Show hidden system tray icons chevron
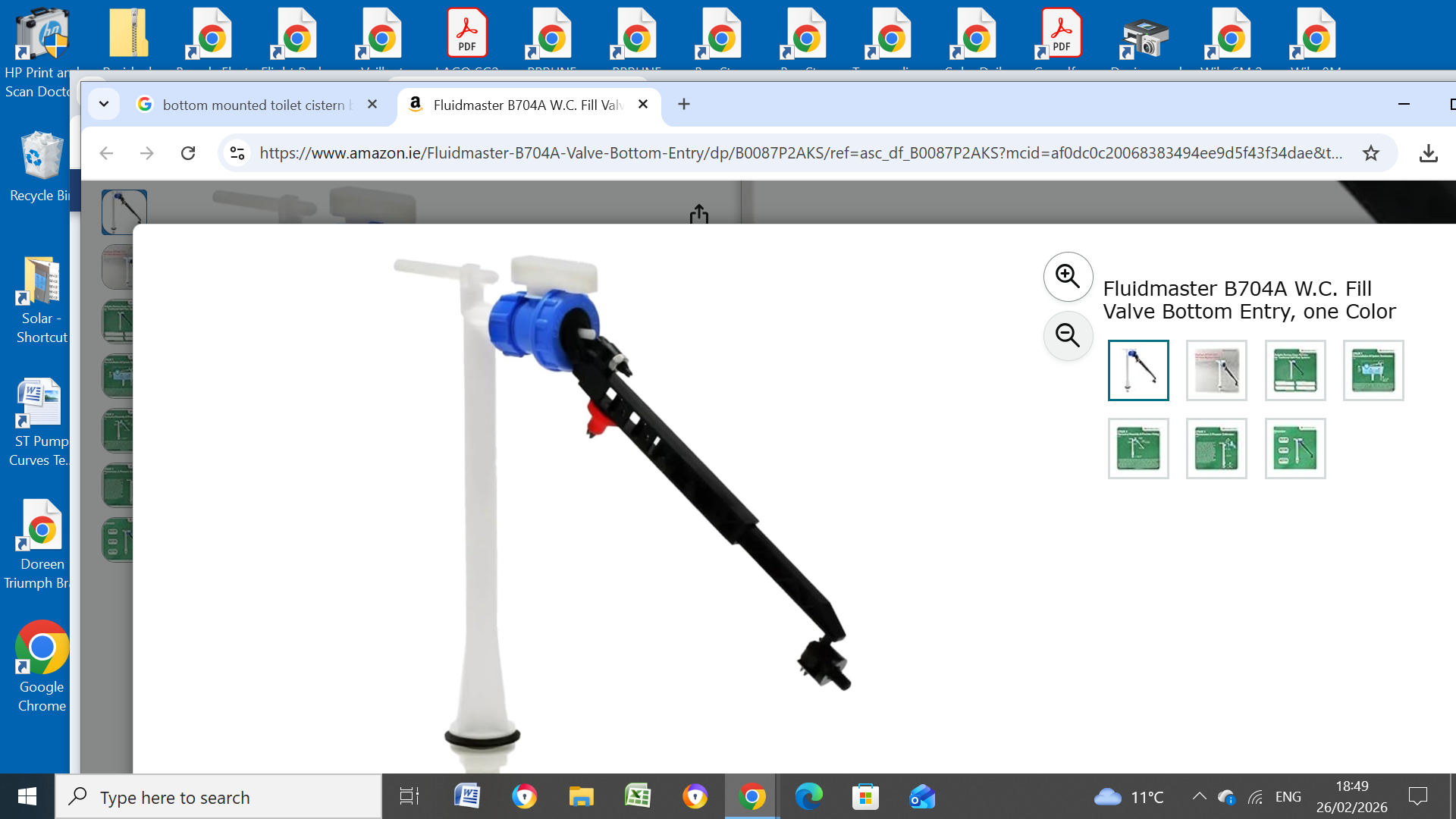 click(1199, 797)
